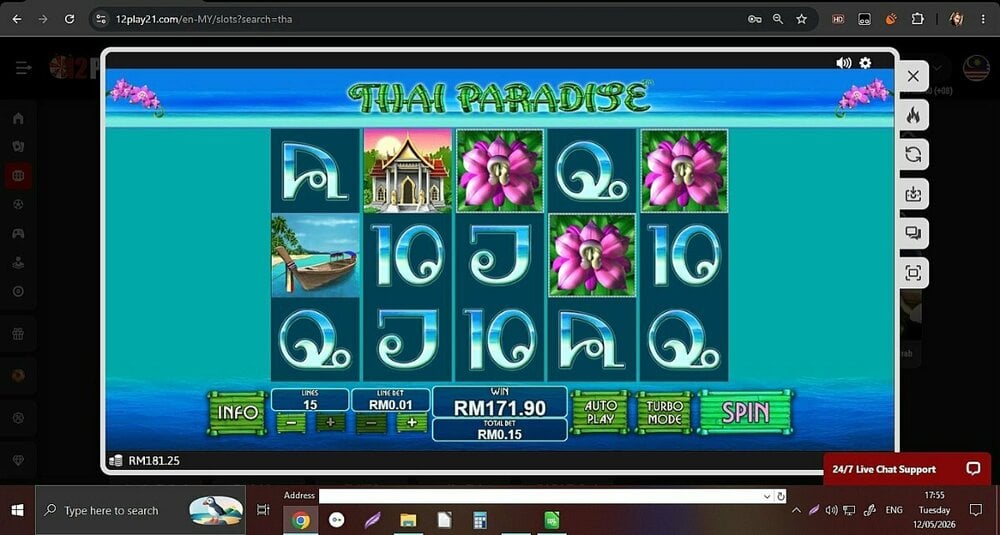Click the RM0.15 total bet value
Viewport: 1000px width, 535px height.
tap(500, 434)
